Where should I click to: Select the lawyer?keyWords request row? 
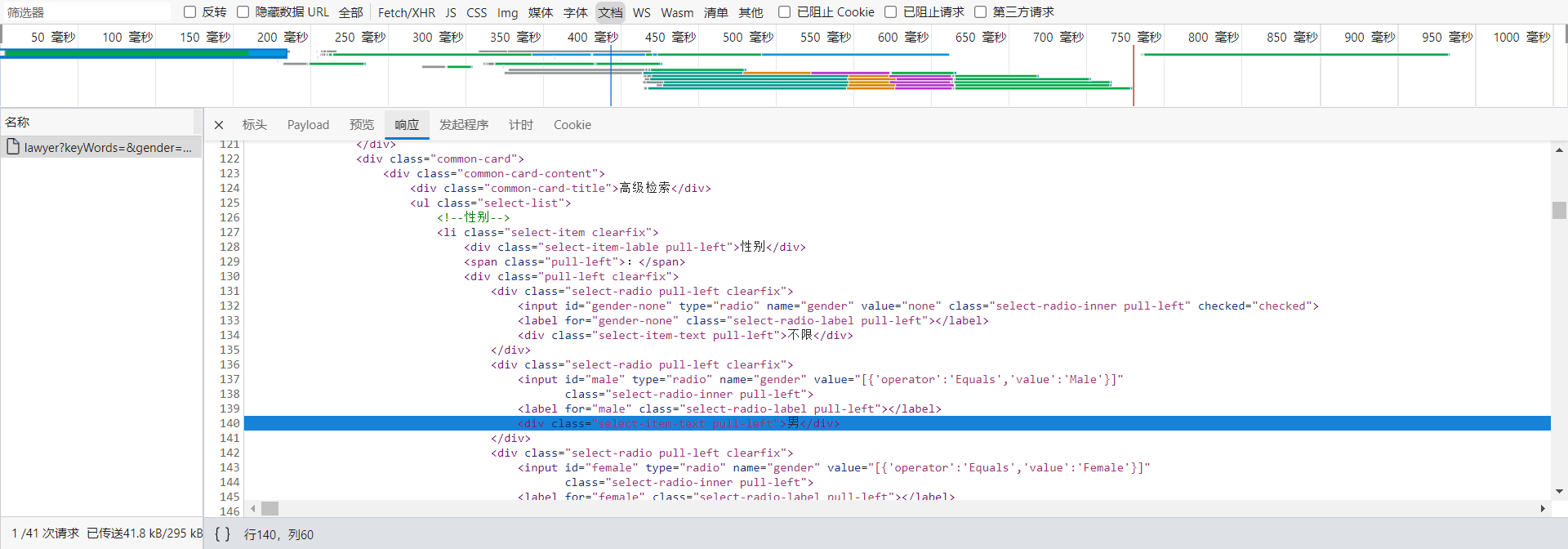click(x=107, y=148)
